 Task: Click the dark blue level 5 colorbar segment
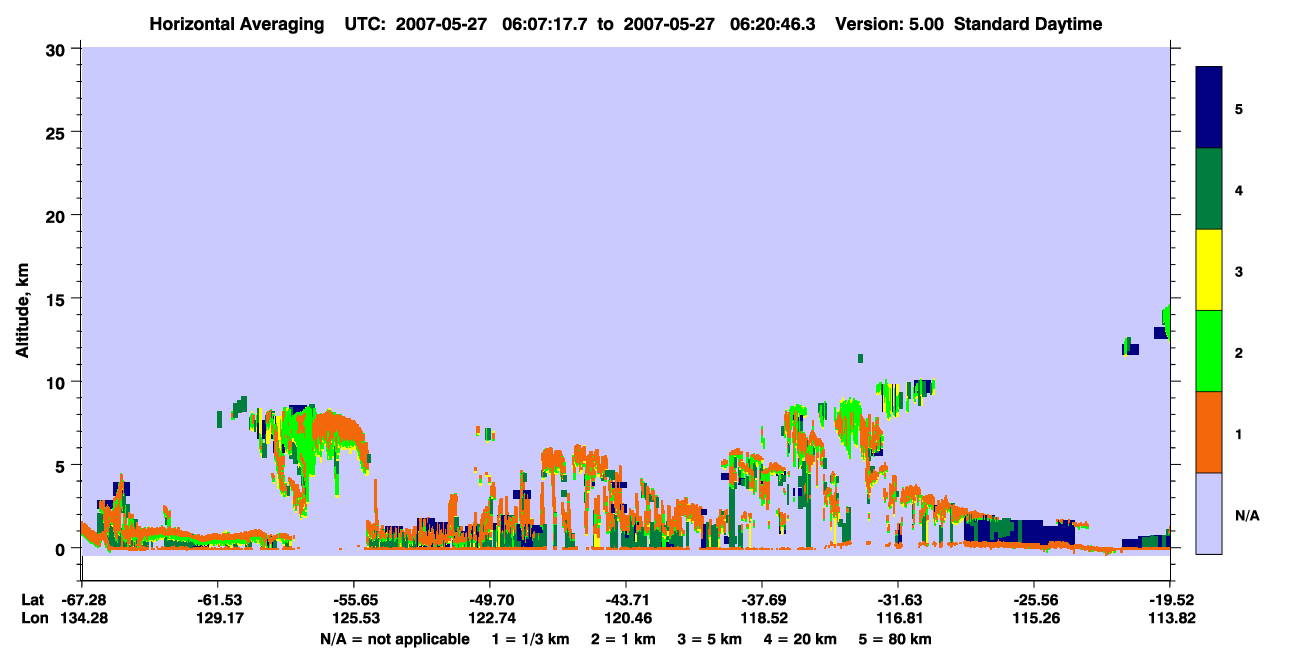[x=1209, y=108]
